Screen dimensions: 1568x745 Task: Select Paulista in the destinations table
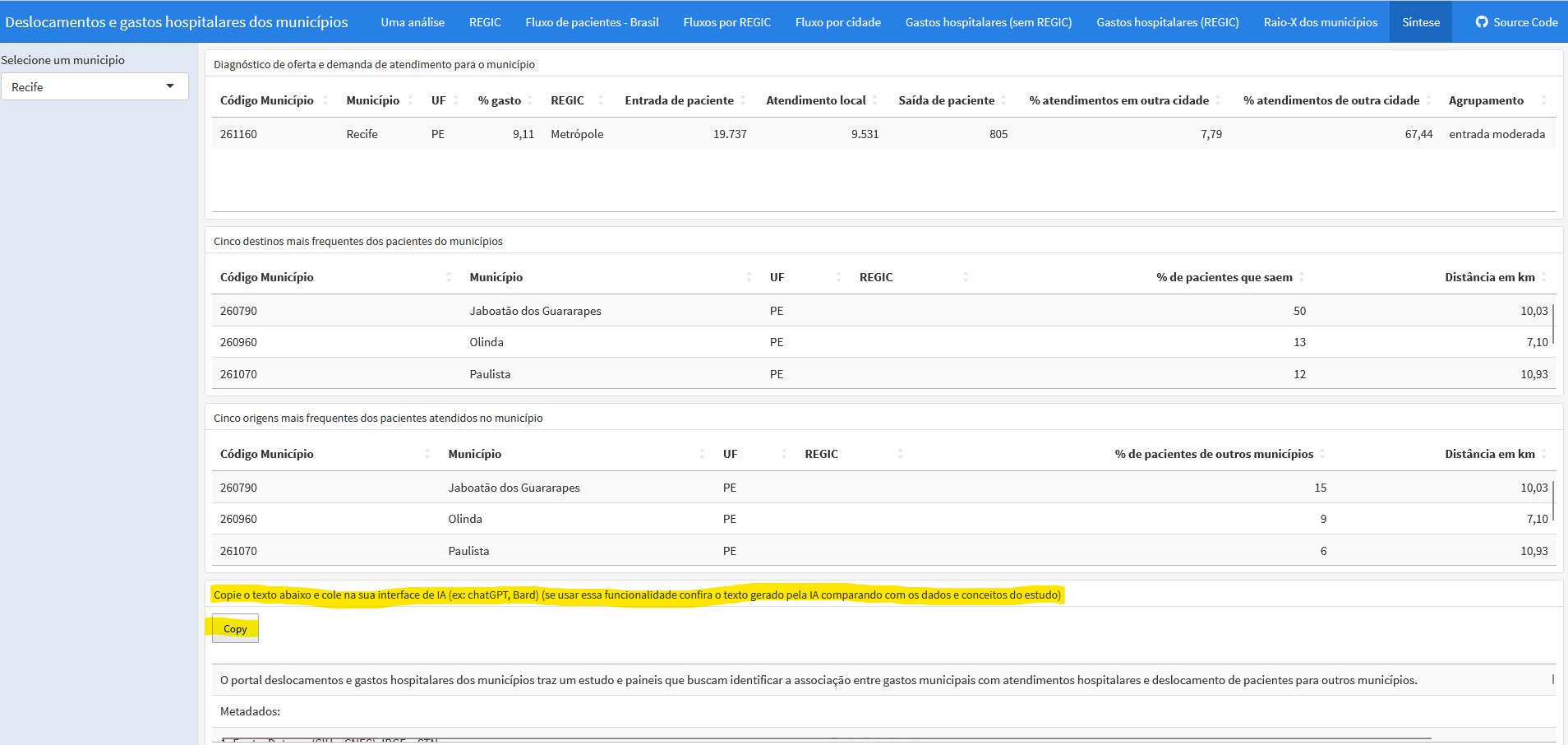click(490, 374)
